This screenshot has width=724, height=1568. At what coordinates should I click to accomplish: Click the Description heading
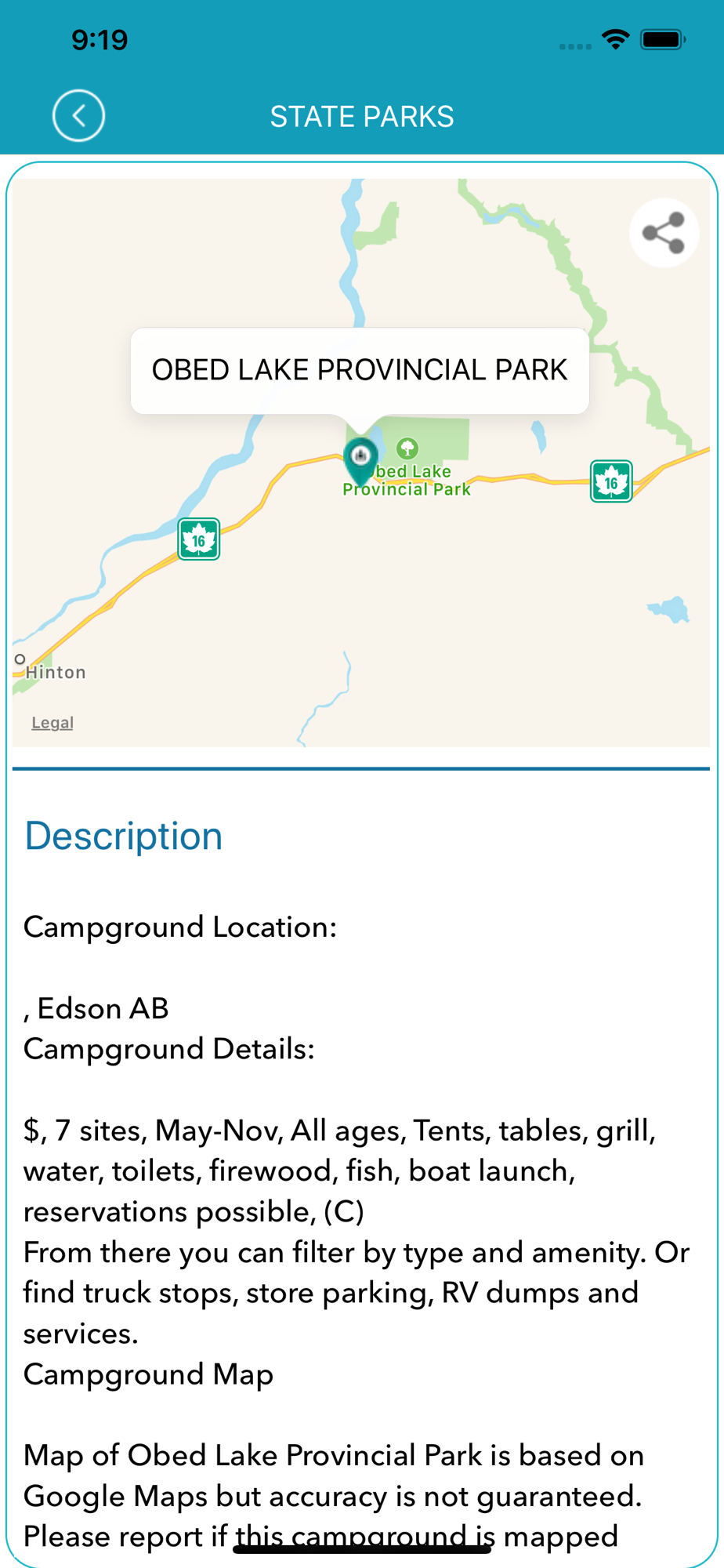click(x=124, y=836)
